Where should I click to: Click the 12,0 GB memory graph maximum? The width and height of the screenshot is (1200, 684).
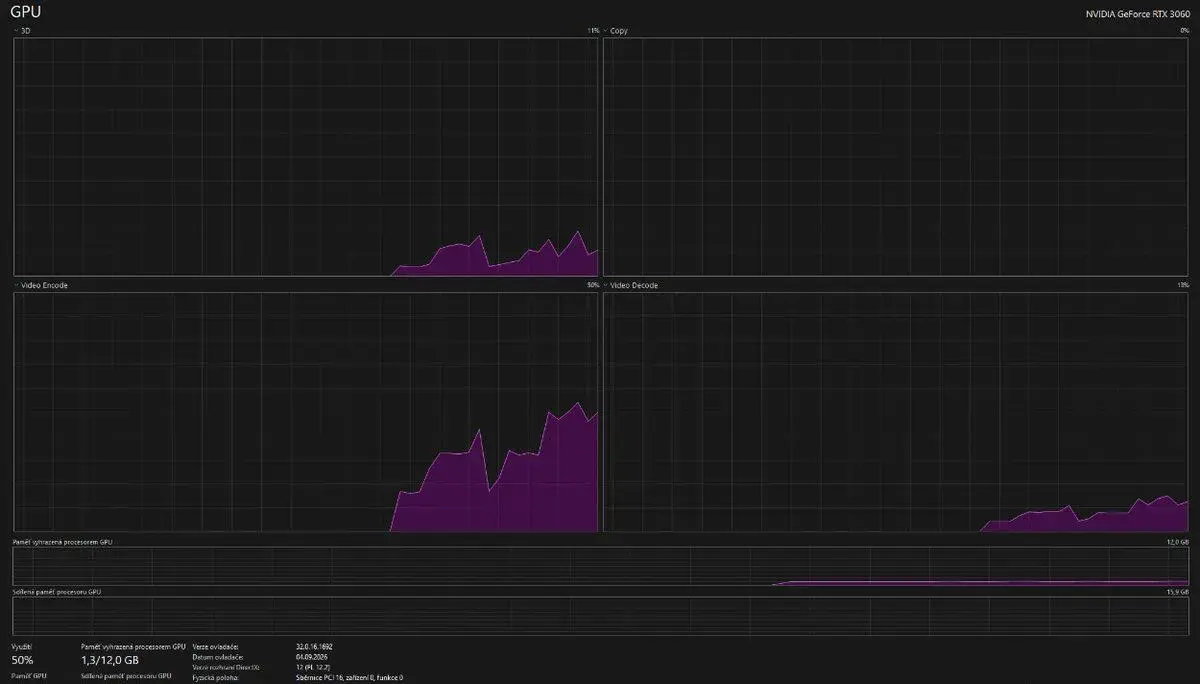1178,541
